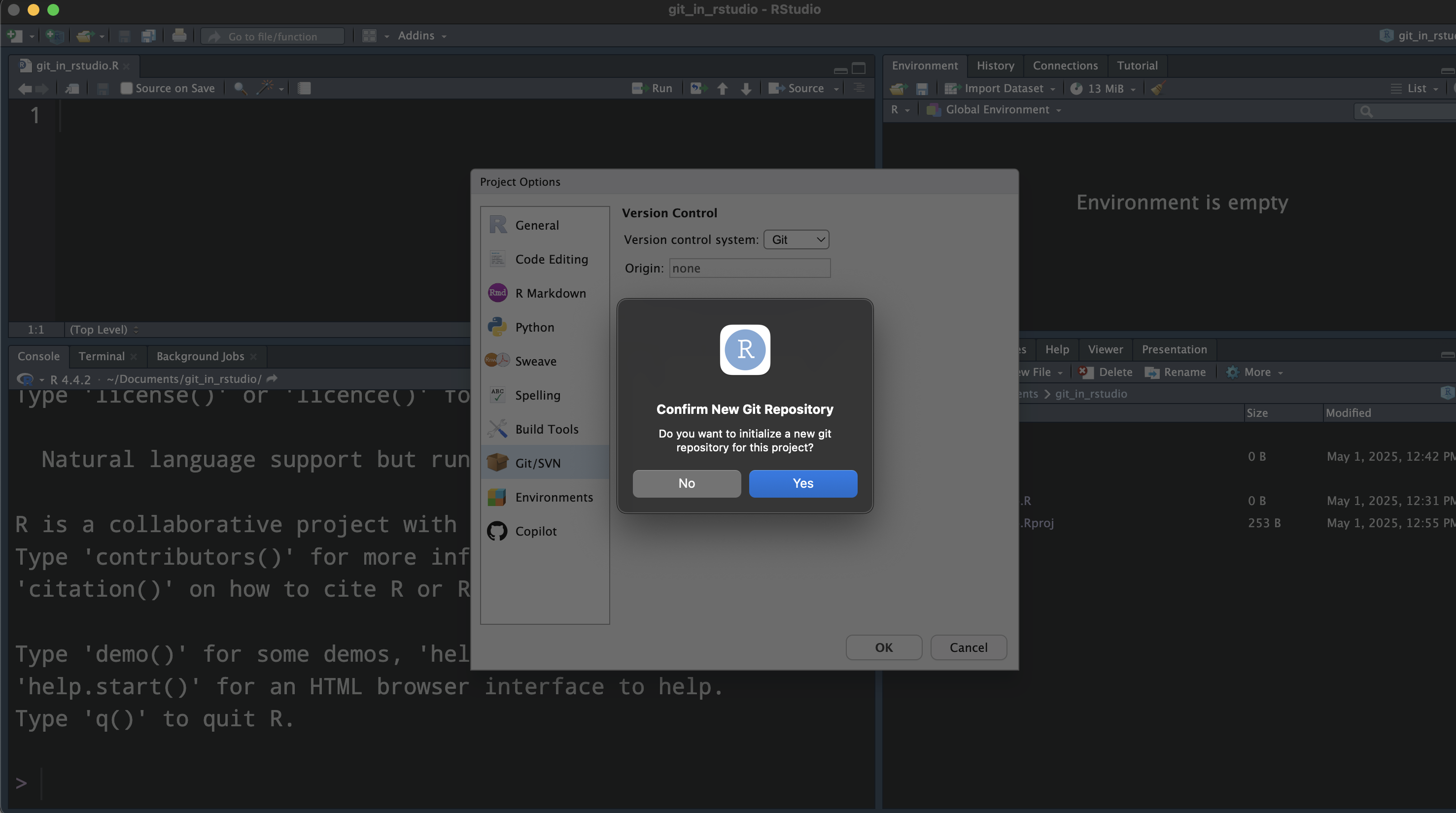Open Spelling options section

(537, 395)
